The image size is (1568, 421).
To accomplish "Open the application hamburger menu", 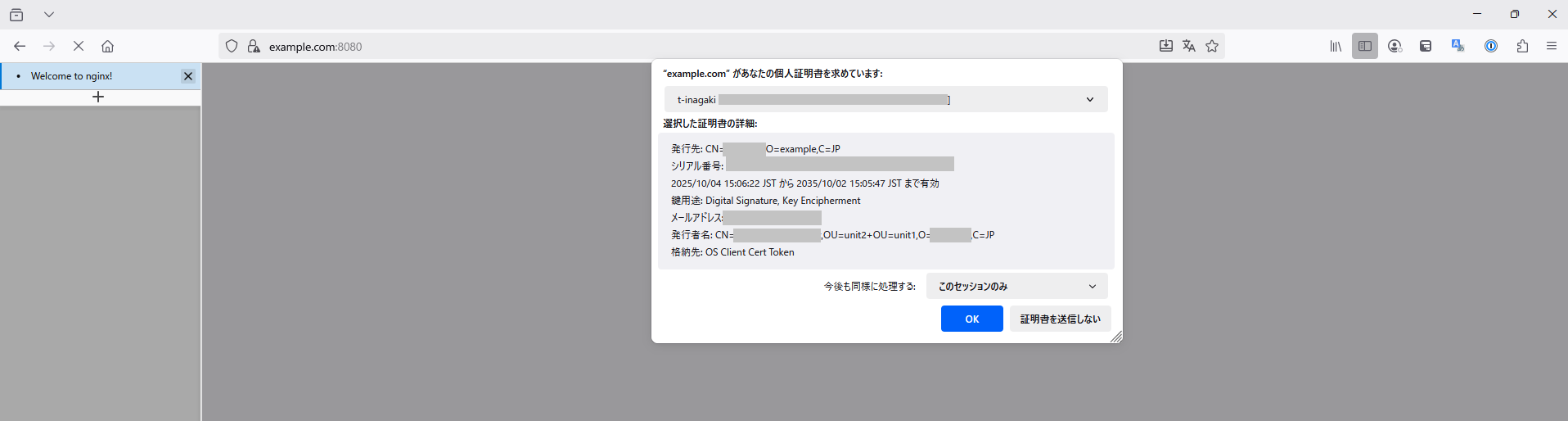I will 1551,47.
